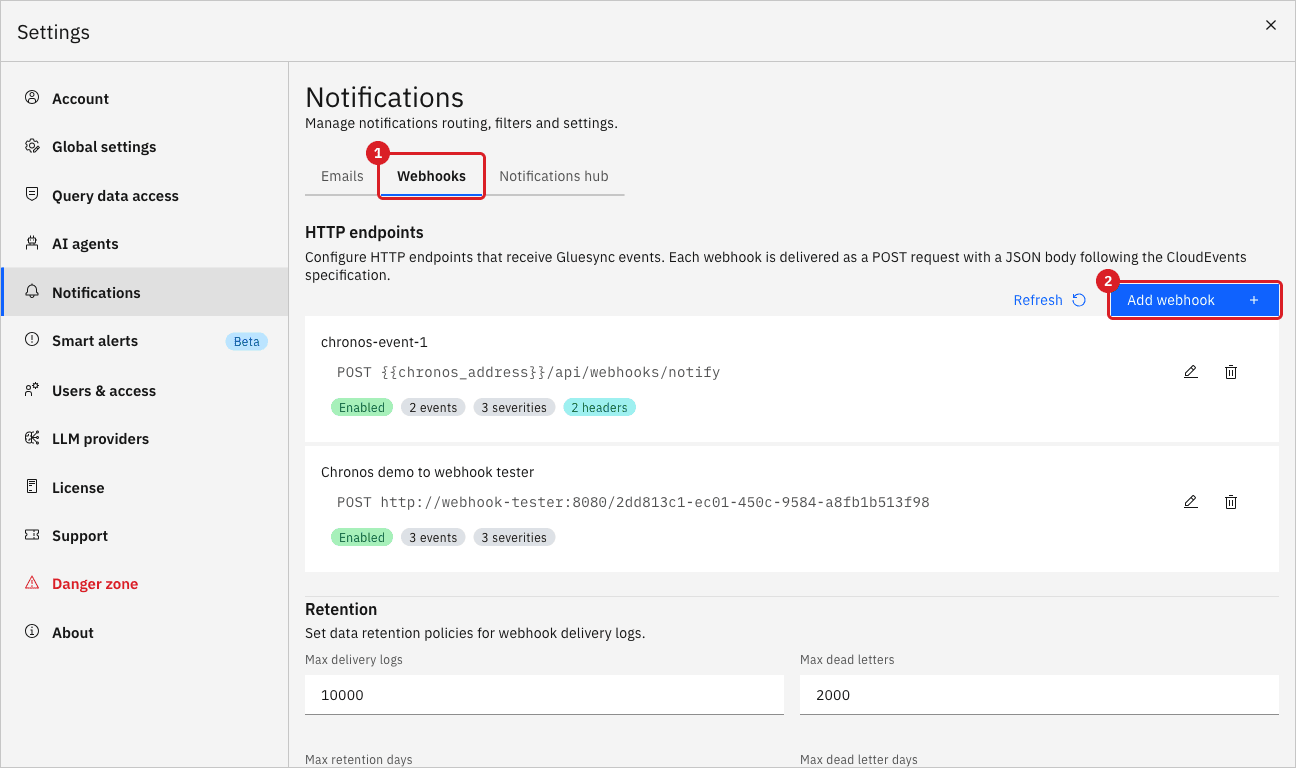Edit the Chronos demo to webhook tester entry

click(x=1190, y=502)
